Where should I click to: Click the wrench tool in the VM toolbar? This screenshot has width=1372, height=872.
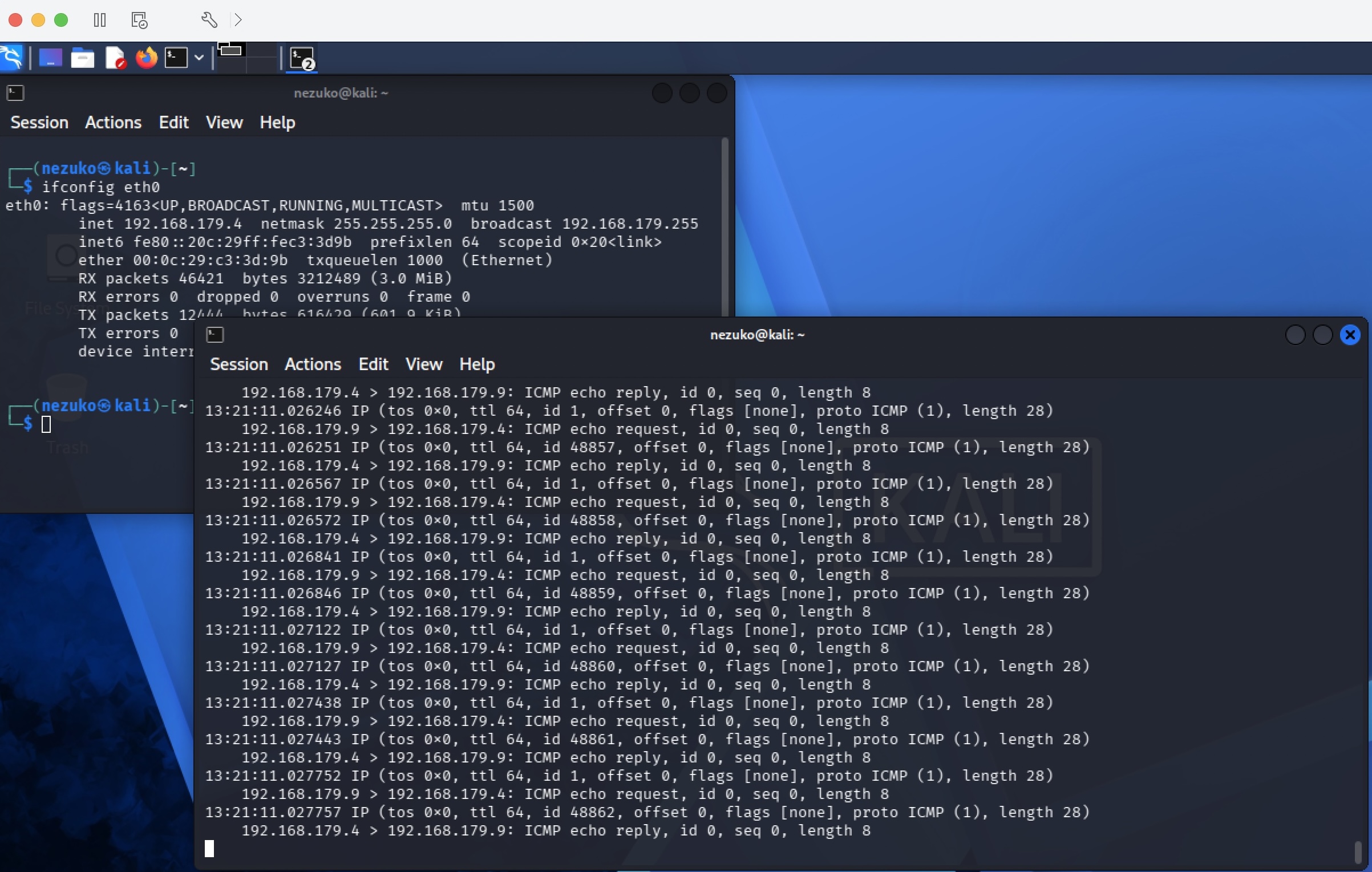pyautogui.click(x=209, y=19)
